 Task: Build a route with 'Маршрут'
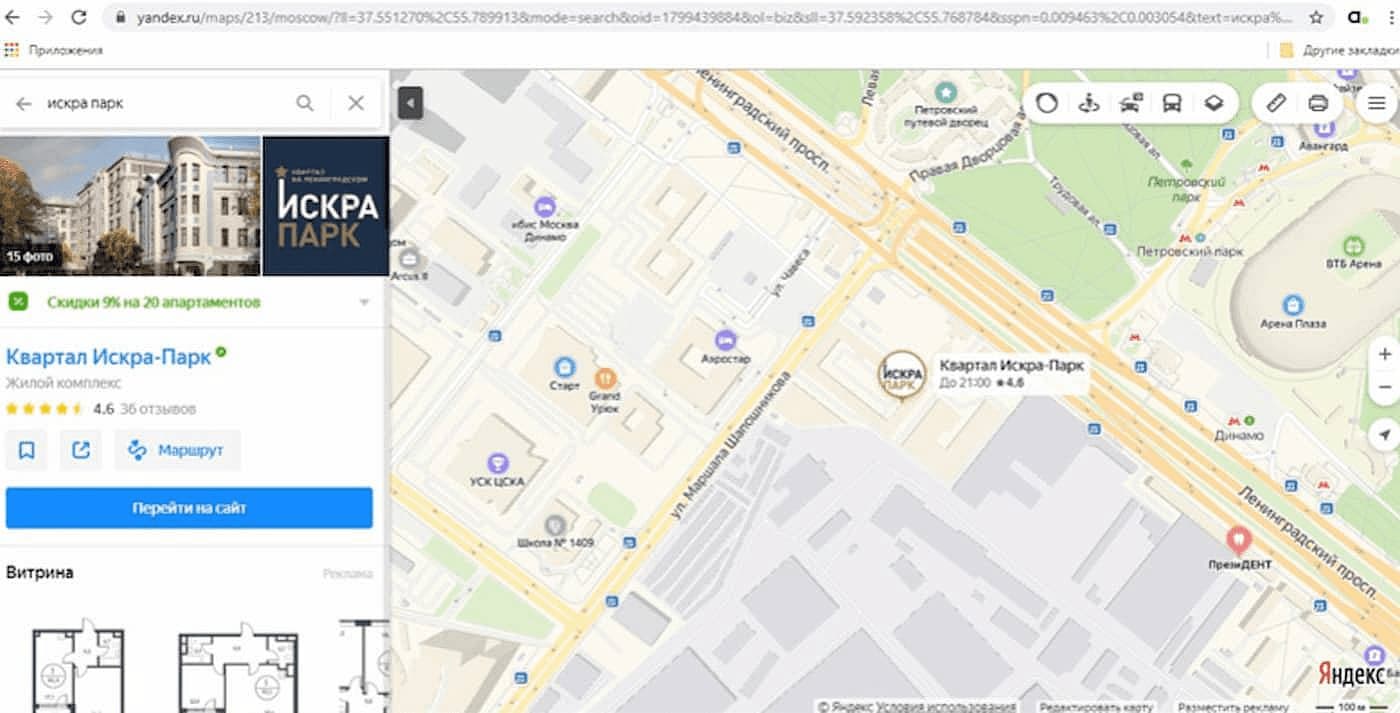(x=177, y=451)
